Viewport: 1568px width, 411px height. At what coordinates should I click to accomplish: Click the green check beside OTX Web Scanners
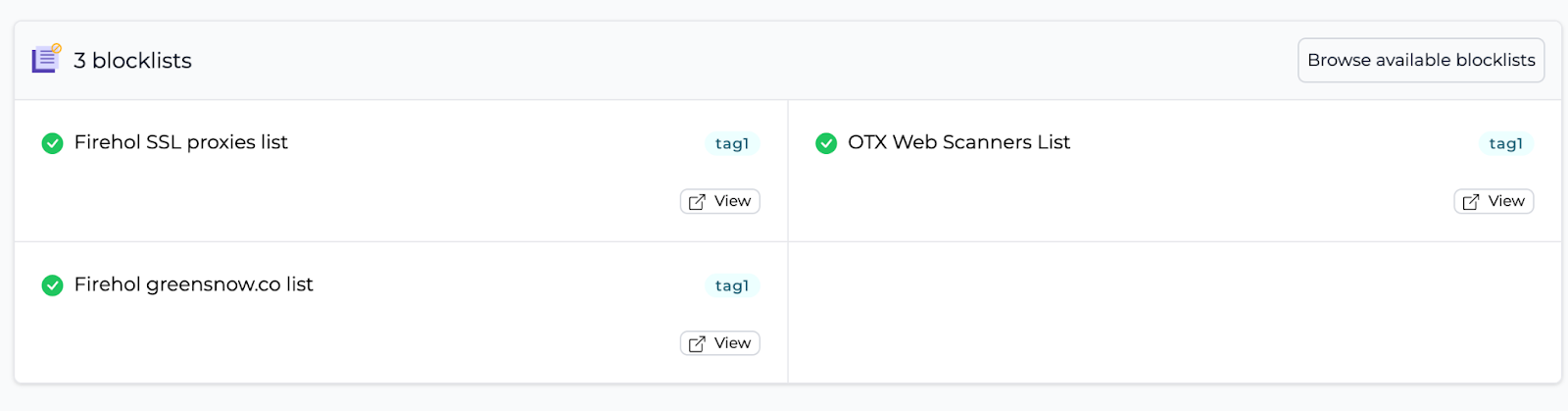[826, 143]
